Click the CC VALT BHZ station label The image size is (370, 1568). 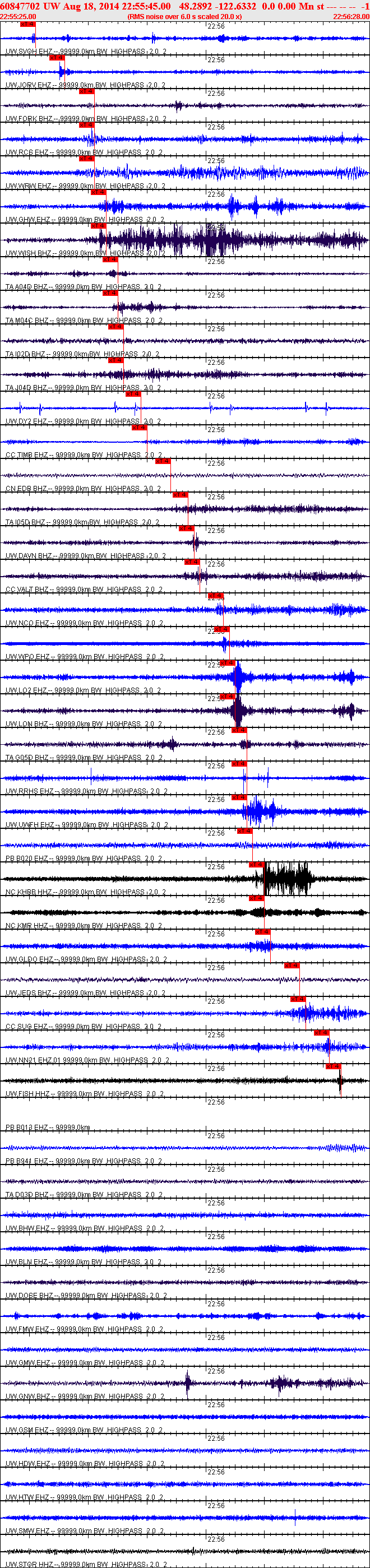(x=84, y=589)
